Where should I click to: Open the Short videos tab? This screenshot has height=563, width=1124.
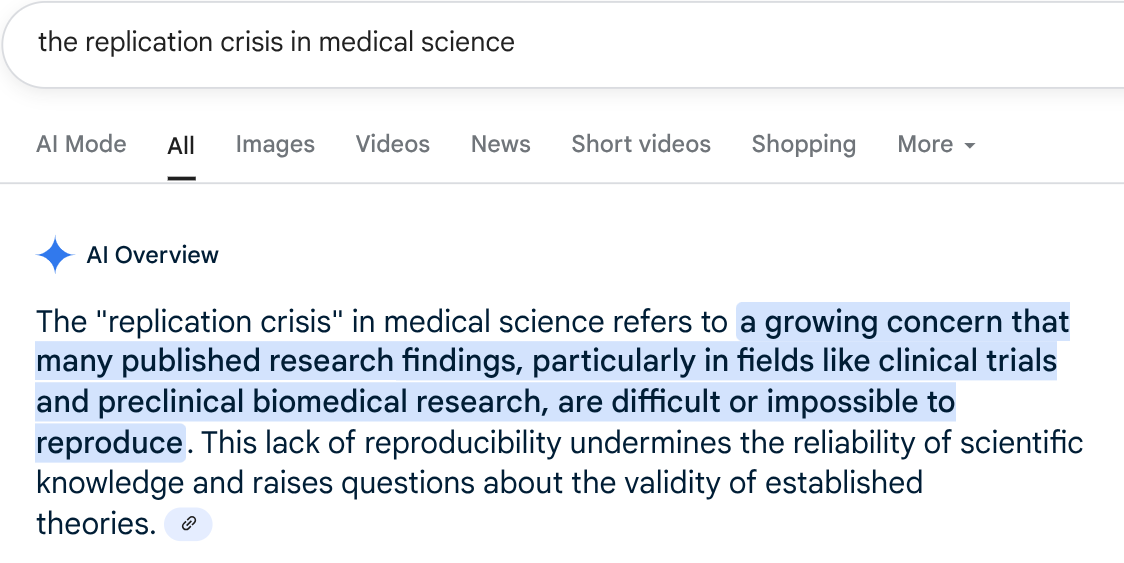click(641, 144)
